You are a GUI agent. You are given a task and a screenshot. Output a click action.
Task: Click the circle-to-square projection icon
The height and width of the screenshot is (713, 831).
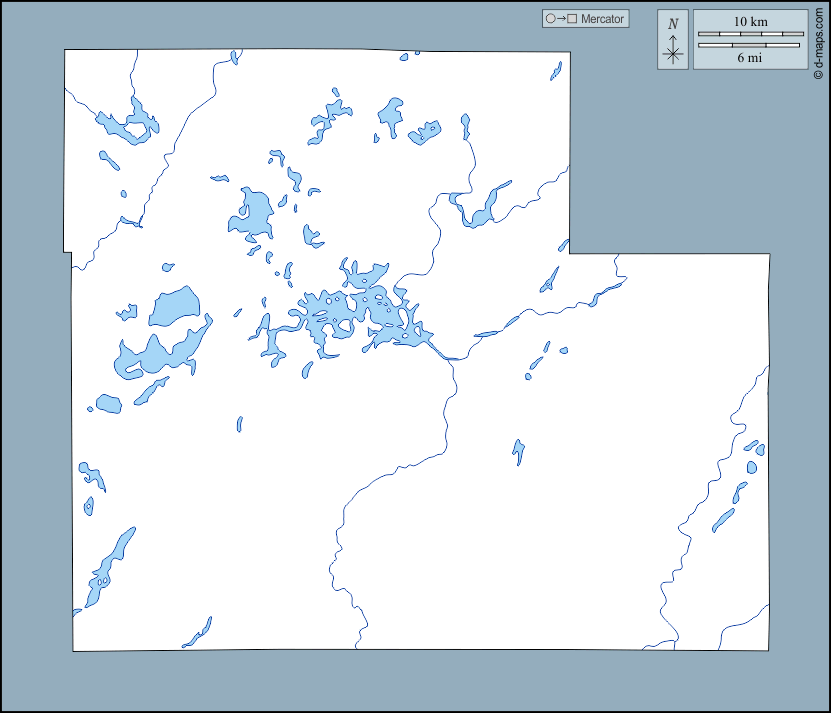pyautogui.click(x=561, y=19)
